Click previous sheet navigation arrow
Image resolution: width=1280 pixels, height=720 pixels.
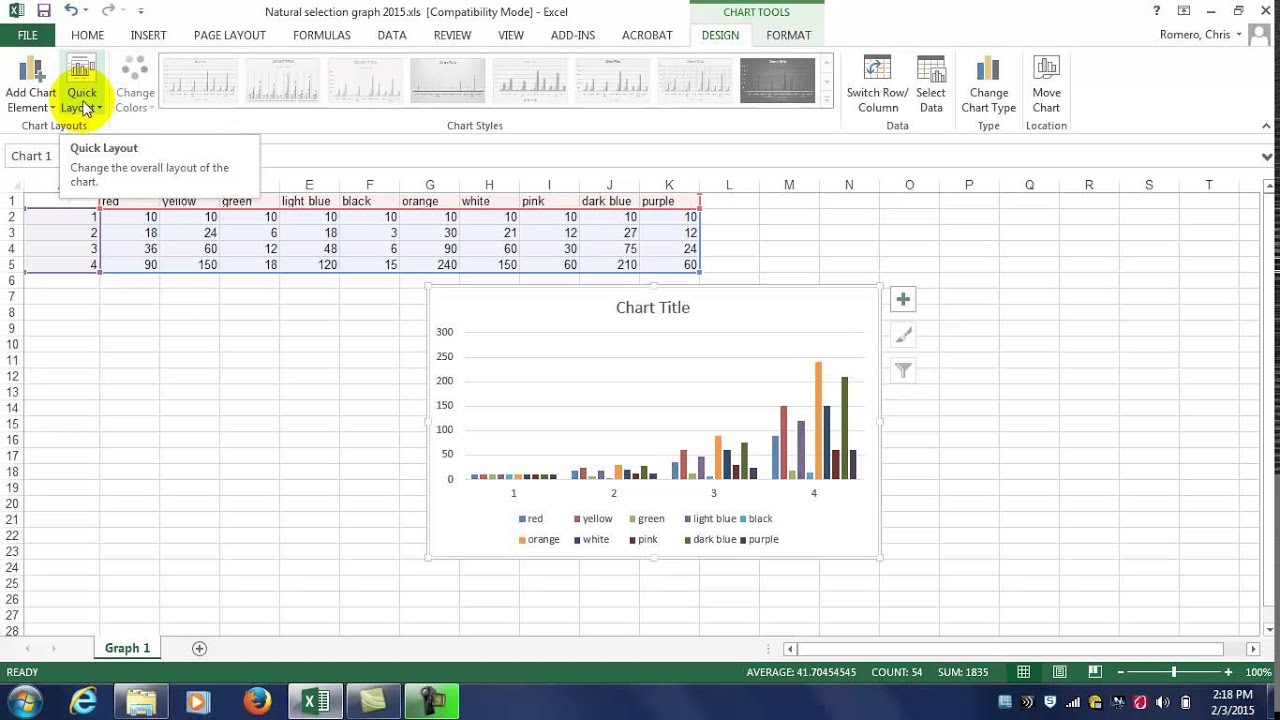(27, 648)
